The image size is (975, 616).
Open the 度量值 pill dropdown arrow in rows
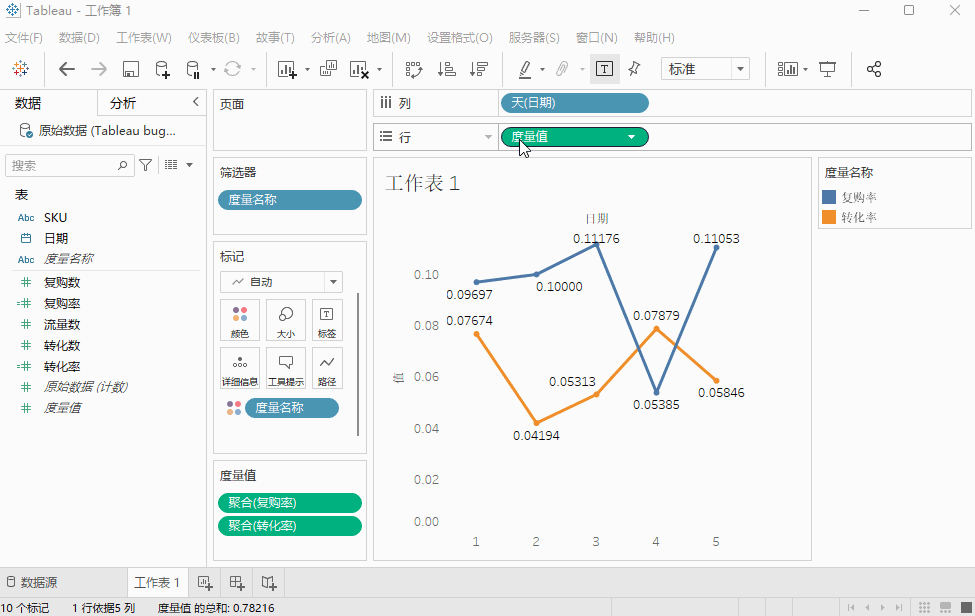point(632,137)
